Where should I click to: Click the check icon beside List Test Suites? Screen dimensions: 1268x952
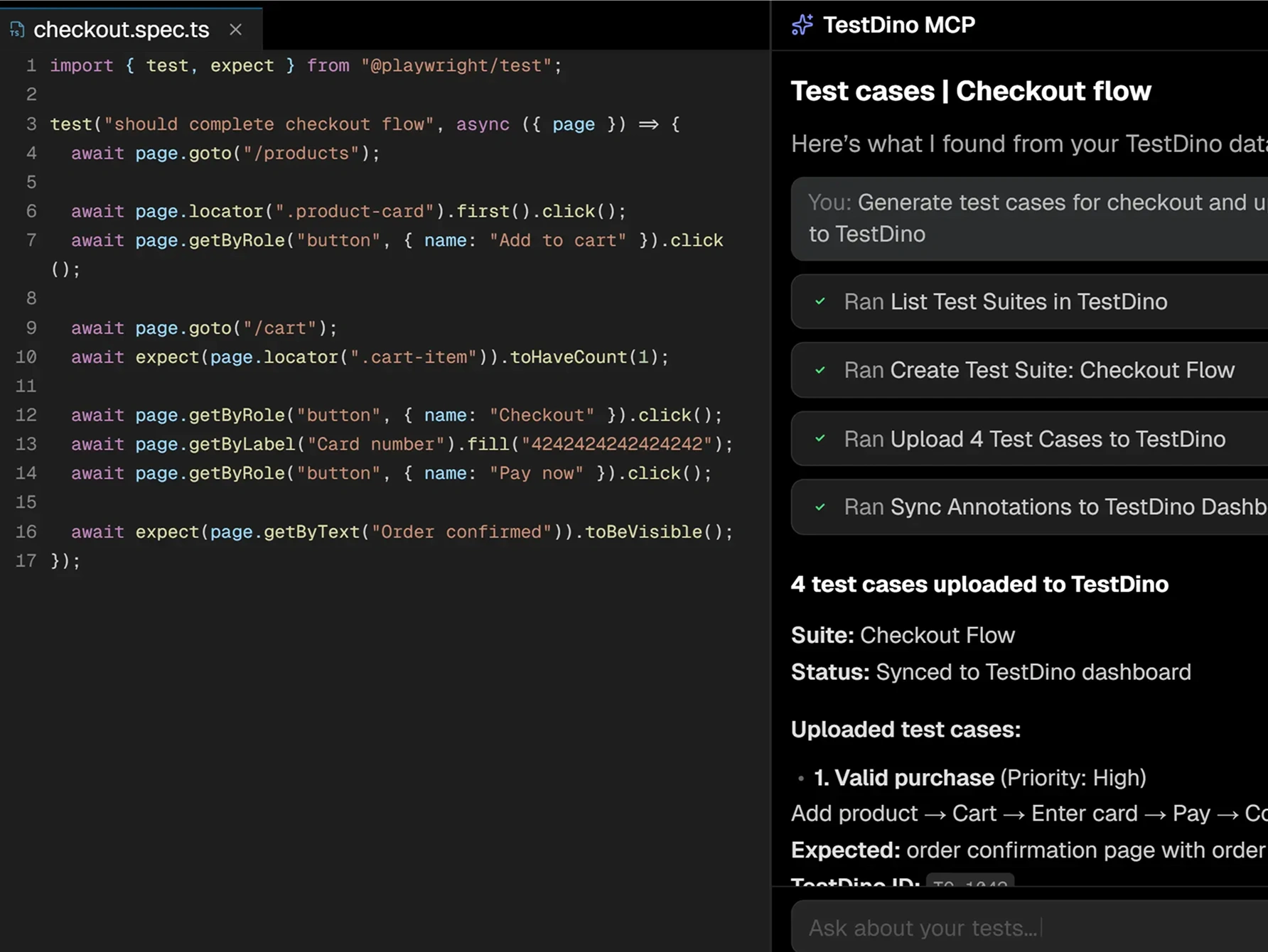coord(820,301)
